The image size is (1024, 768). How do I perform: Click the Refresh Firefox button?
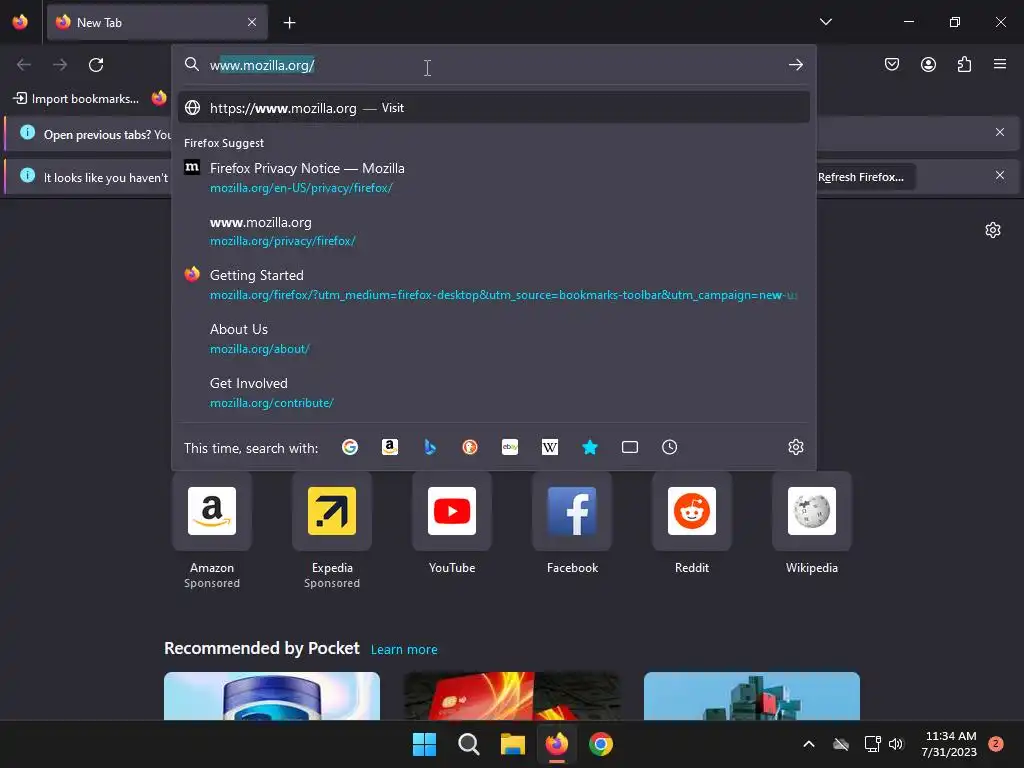pyautogui.click(x=861, y=177)
